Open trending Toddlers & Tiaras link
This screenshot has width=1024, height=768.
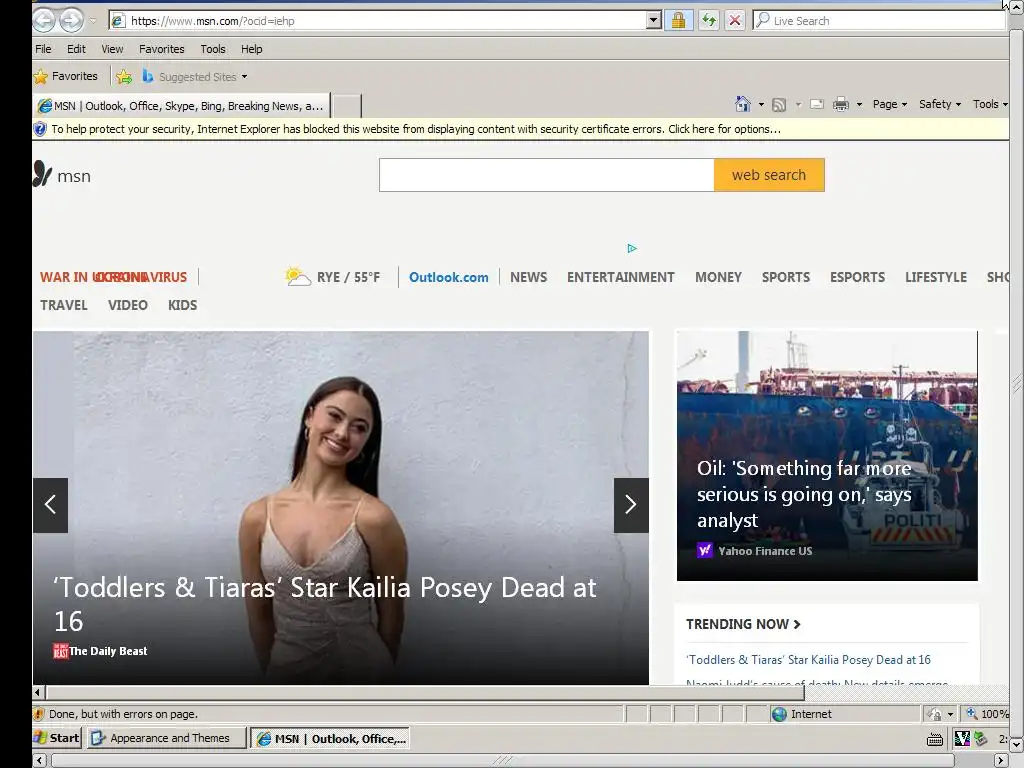808,660
